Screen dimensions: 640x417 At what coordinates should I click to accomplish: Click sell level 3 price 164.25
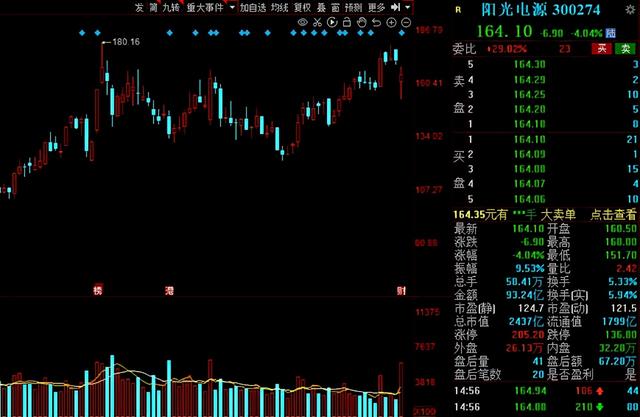[x=529, y=94]
